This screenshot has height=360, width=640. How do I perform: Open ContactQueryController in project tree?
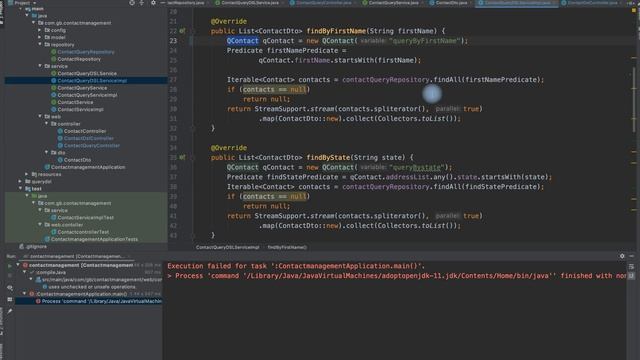(x=92, y=145)
